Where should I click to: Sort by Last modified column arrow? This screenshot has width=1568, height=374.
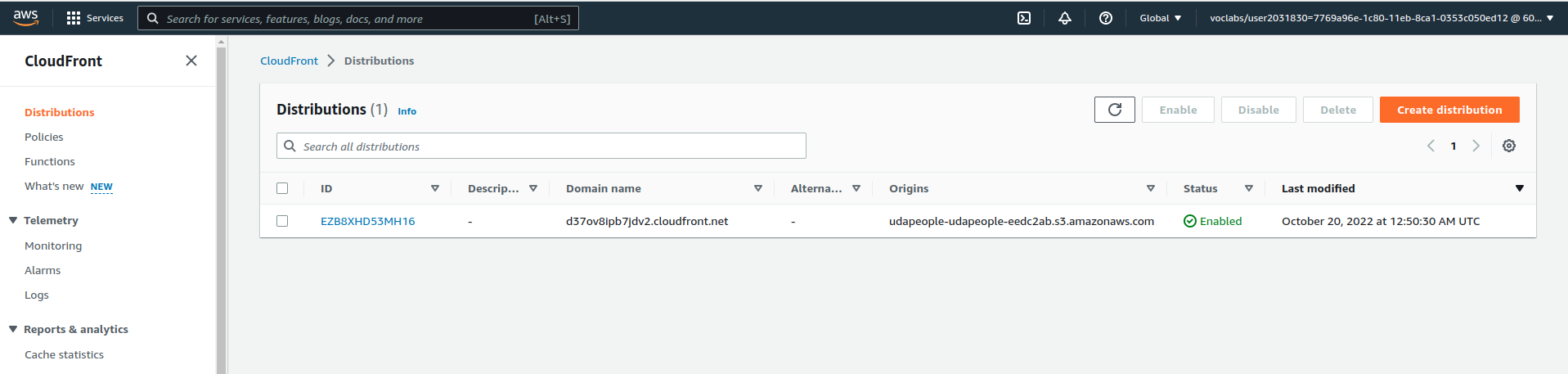[1520, 188]
